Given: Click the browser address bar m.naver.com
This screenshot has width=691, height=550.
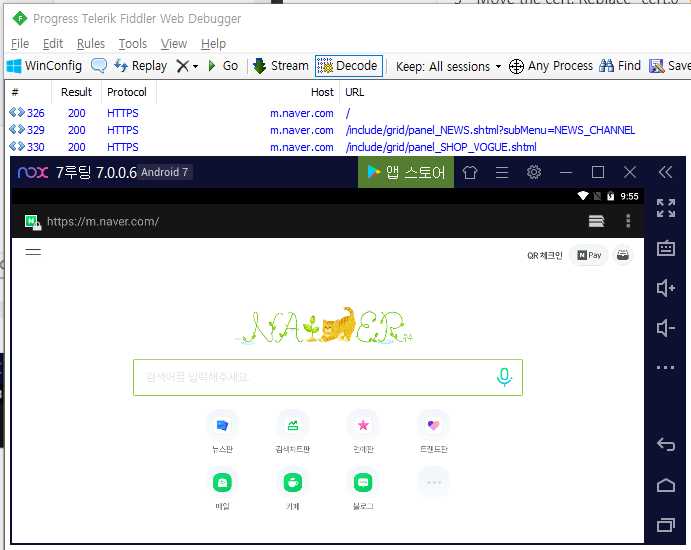Looking at the screenshot, I should click(103, 221).
